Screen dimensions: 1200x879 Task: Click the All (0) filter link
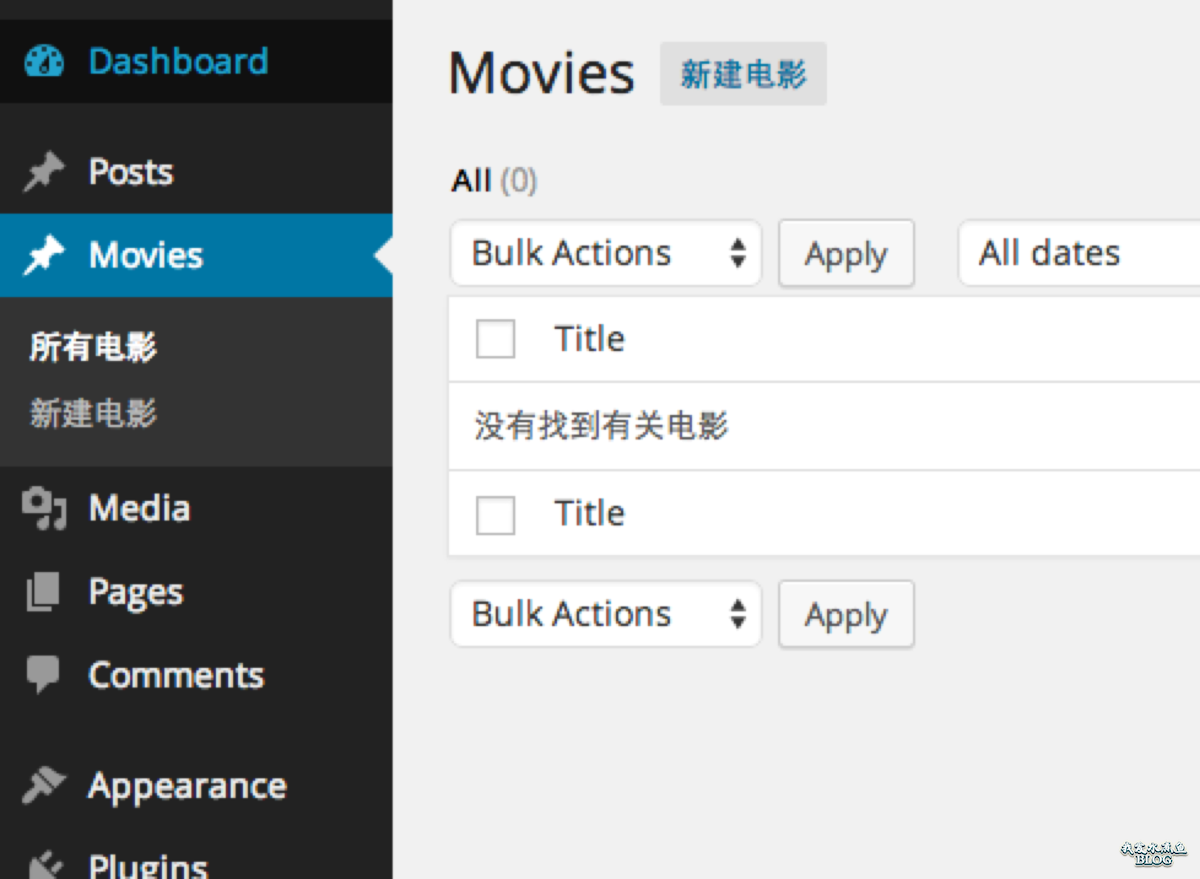pyautogui.click(x=472, y=181)
